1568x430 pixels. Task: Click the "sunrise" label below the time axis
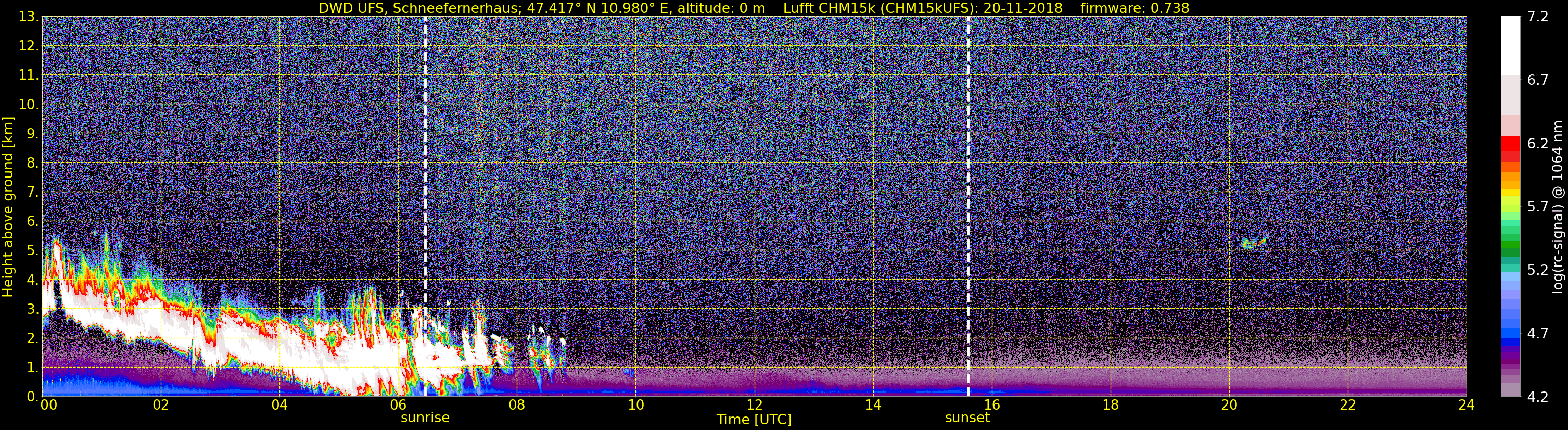click(425, 418)
